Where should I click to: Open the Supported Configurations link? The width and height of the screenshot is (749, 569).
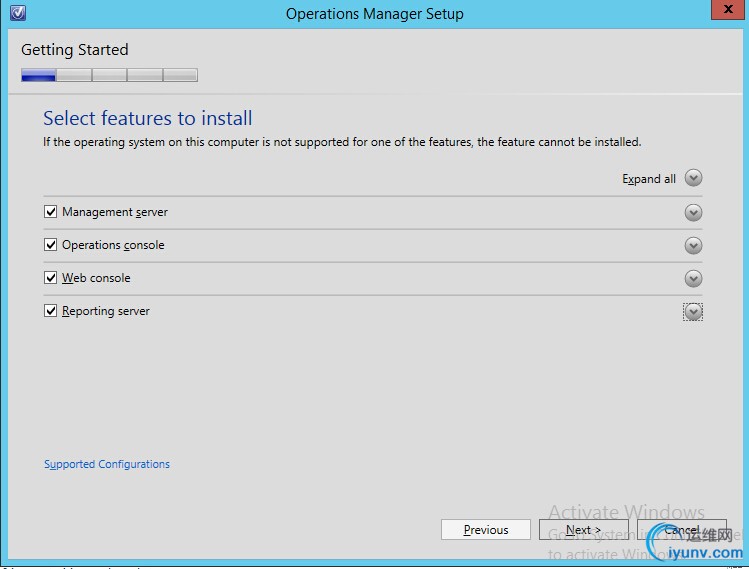(107, 464)
